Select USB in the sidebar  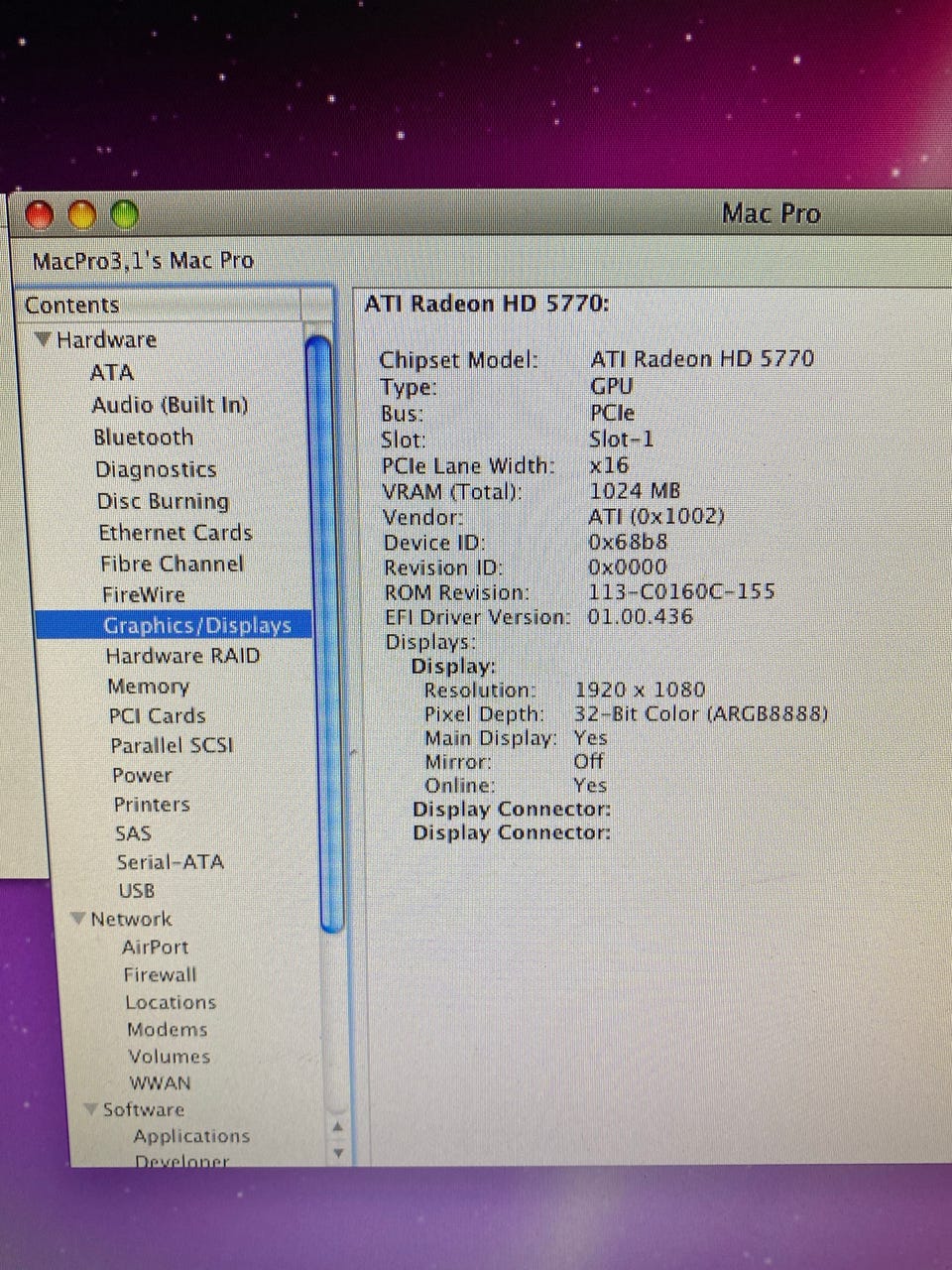tap(137, 891)
